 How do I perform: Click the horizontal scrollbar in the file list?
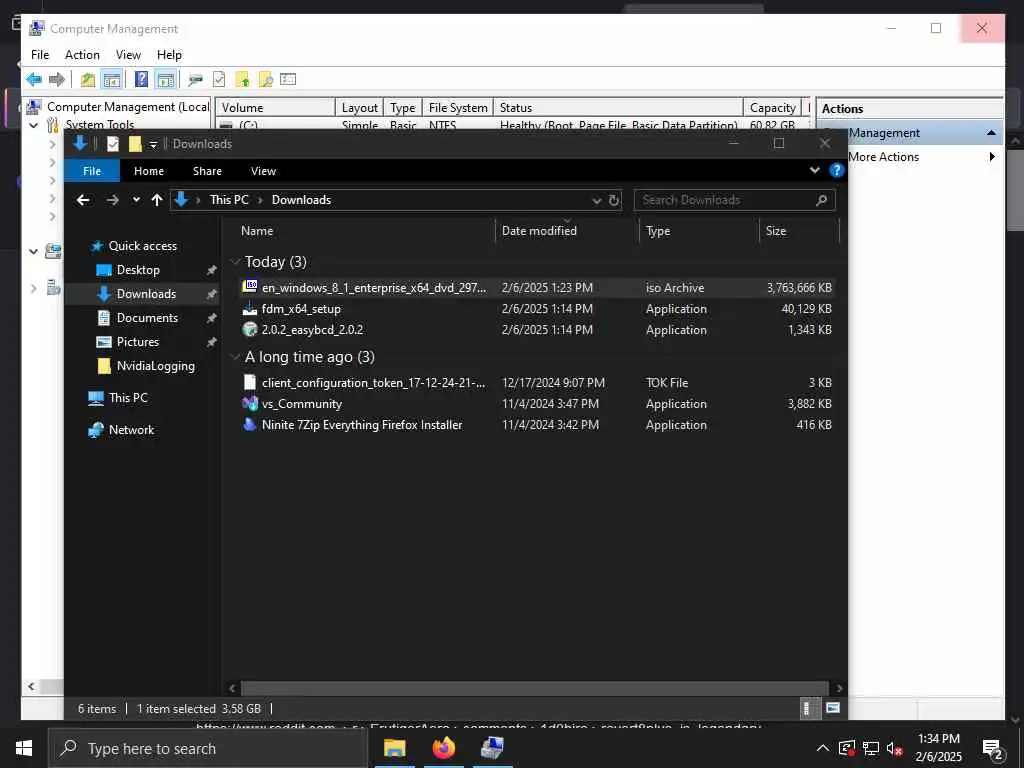tap(534, 688)
